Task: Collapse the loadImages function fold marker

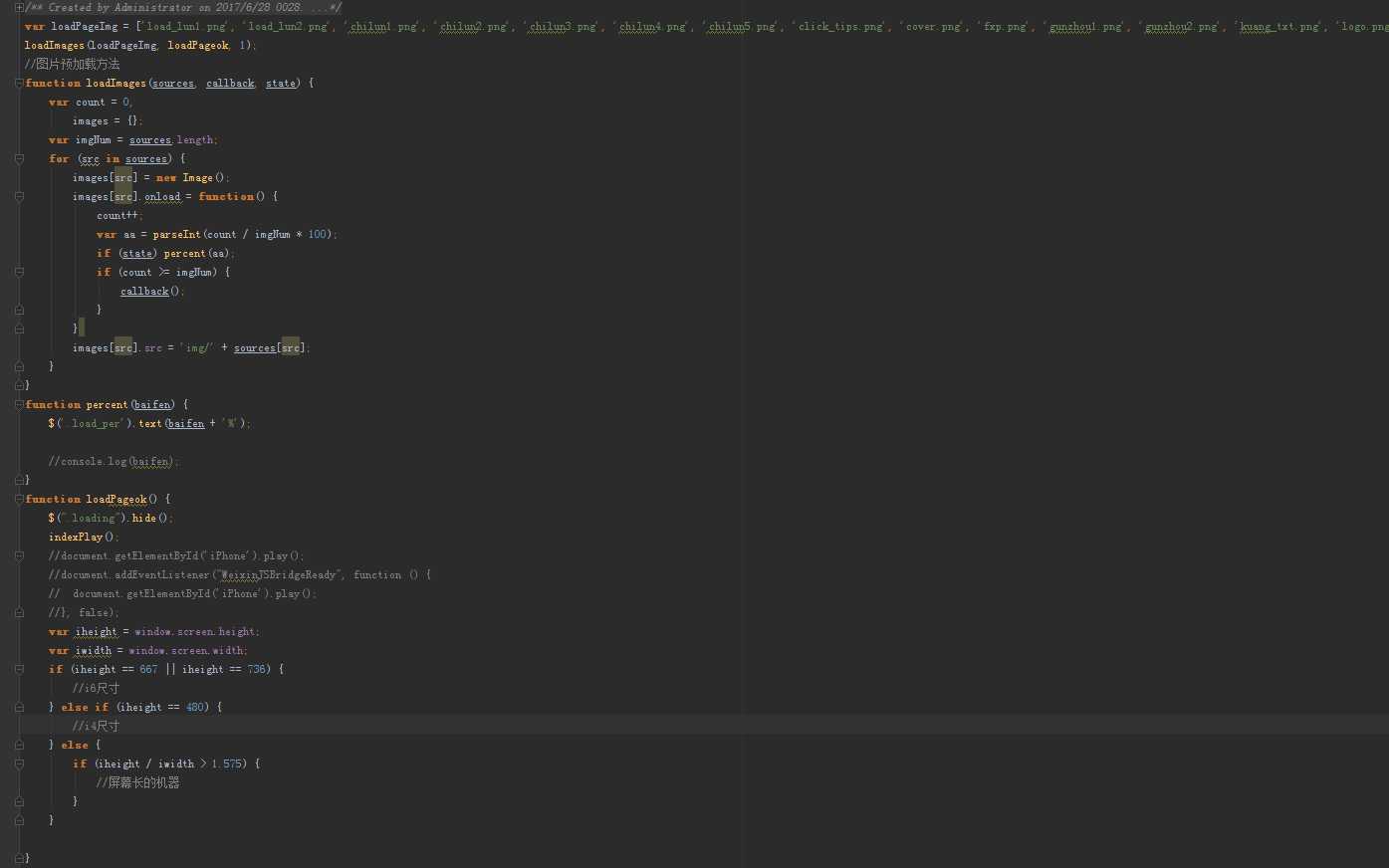Action: [x=19, y=83]
